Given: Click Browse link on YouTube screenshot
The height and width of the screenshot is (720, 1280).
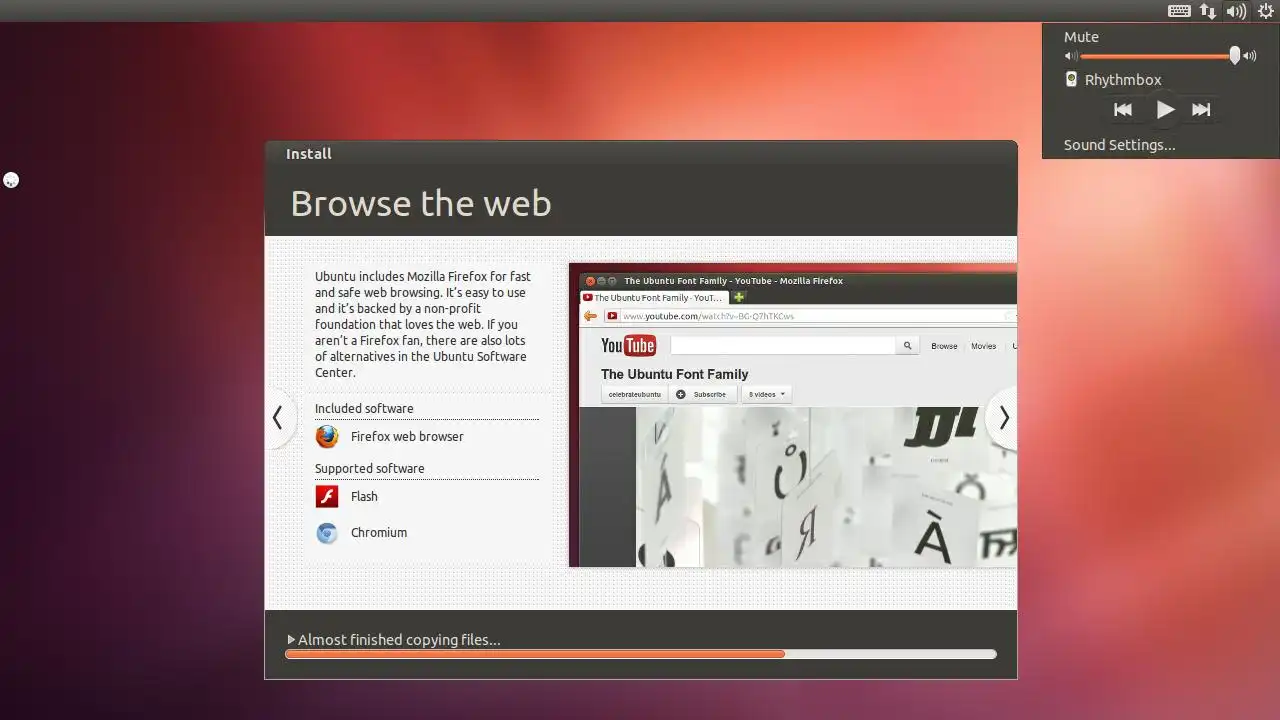Looking at the screenshot, I should (x=944, y=346).
